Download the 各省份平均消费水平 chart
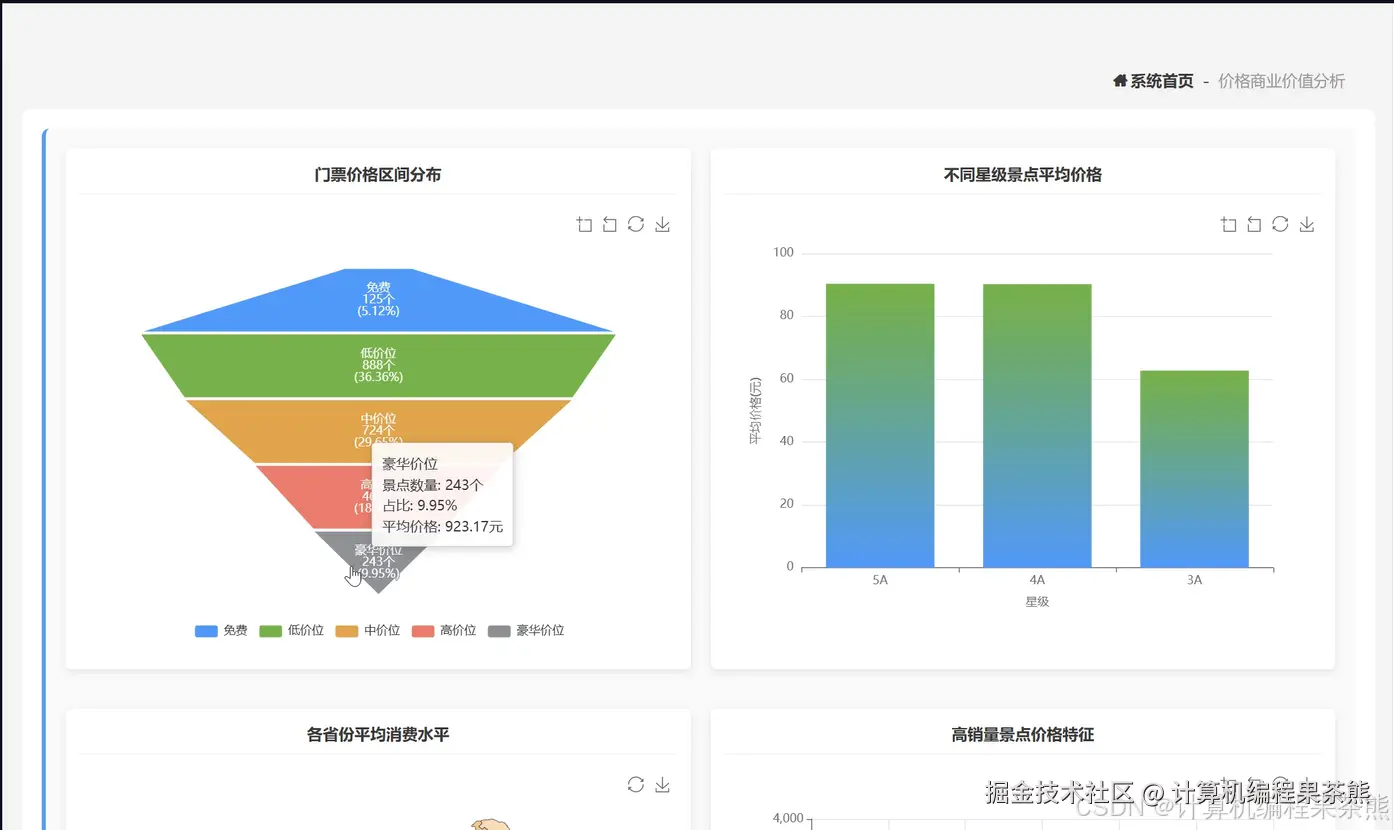The height and width of the screenshot is (830, 1394). [662, 785]
